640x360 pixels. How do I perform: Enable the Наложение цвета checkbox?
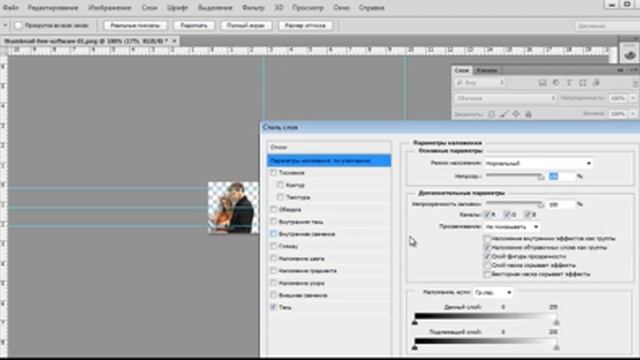click(273, 258)
